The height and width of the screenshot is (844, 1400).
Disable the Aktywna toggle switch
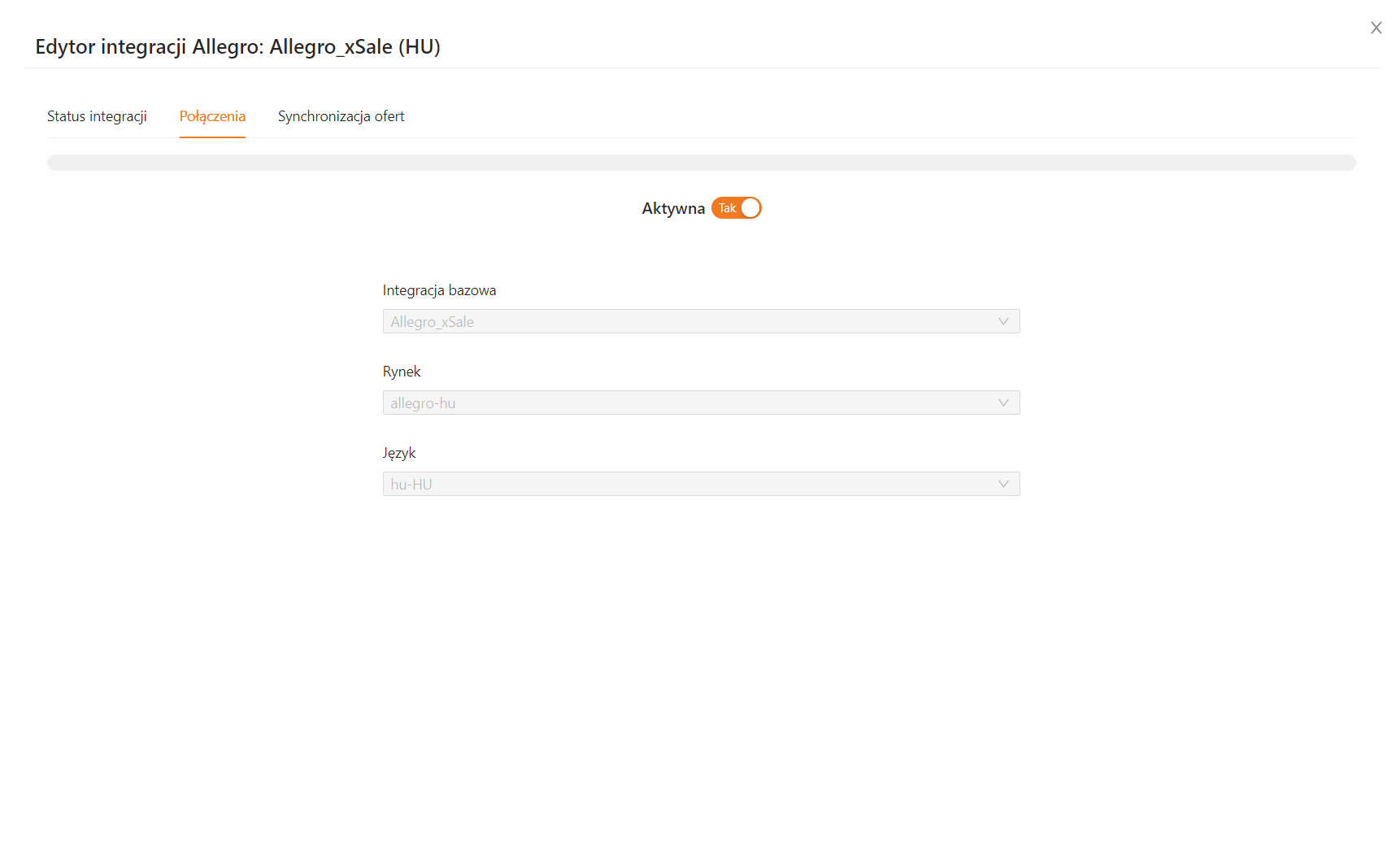tap(736, 208)
